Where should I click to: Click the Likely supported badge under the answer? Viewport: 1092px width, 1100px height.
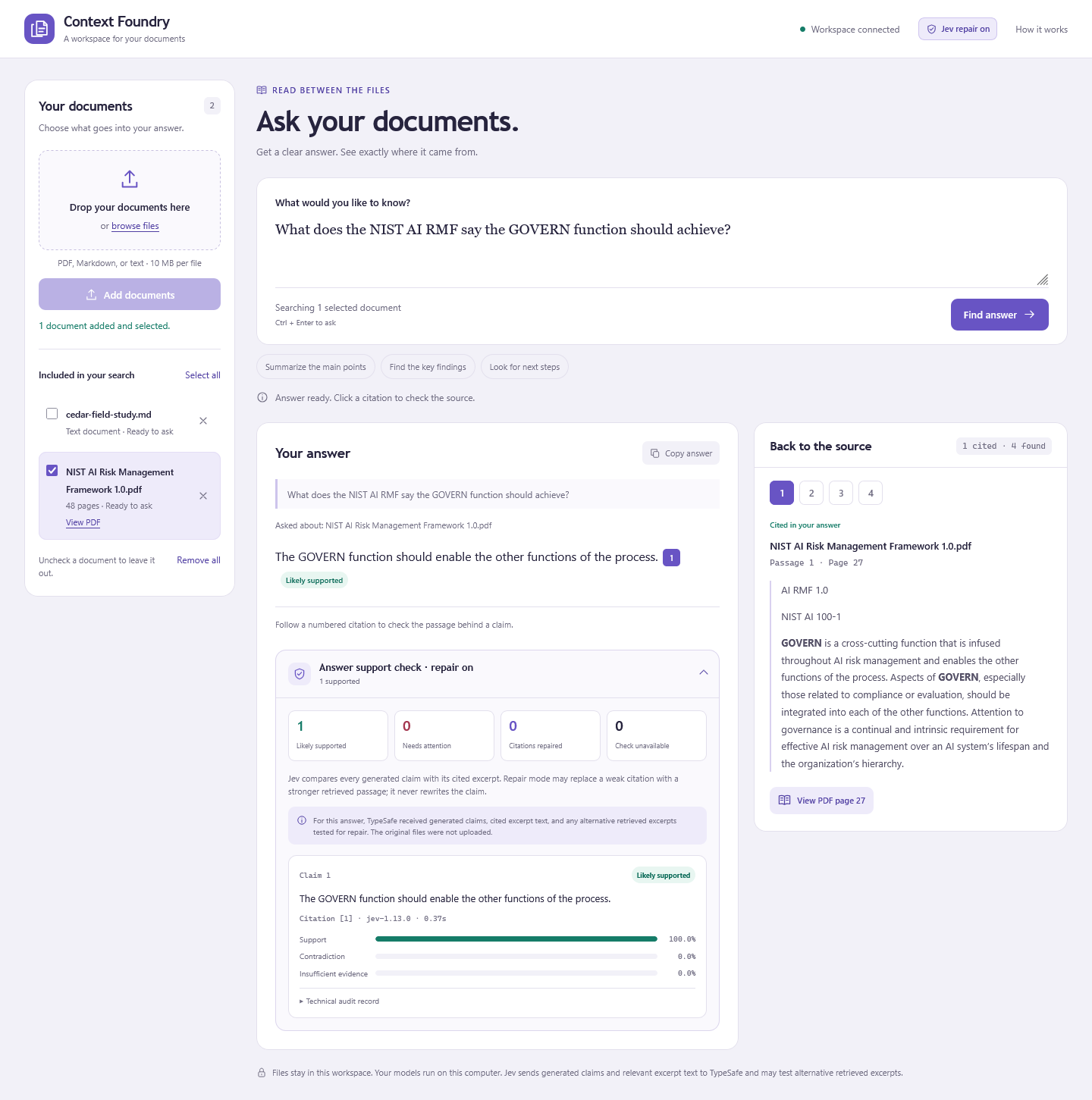[314, 581]
